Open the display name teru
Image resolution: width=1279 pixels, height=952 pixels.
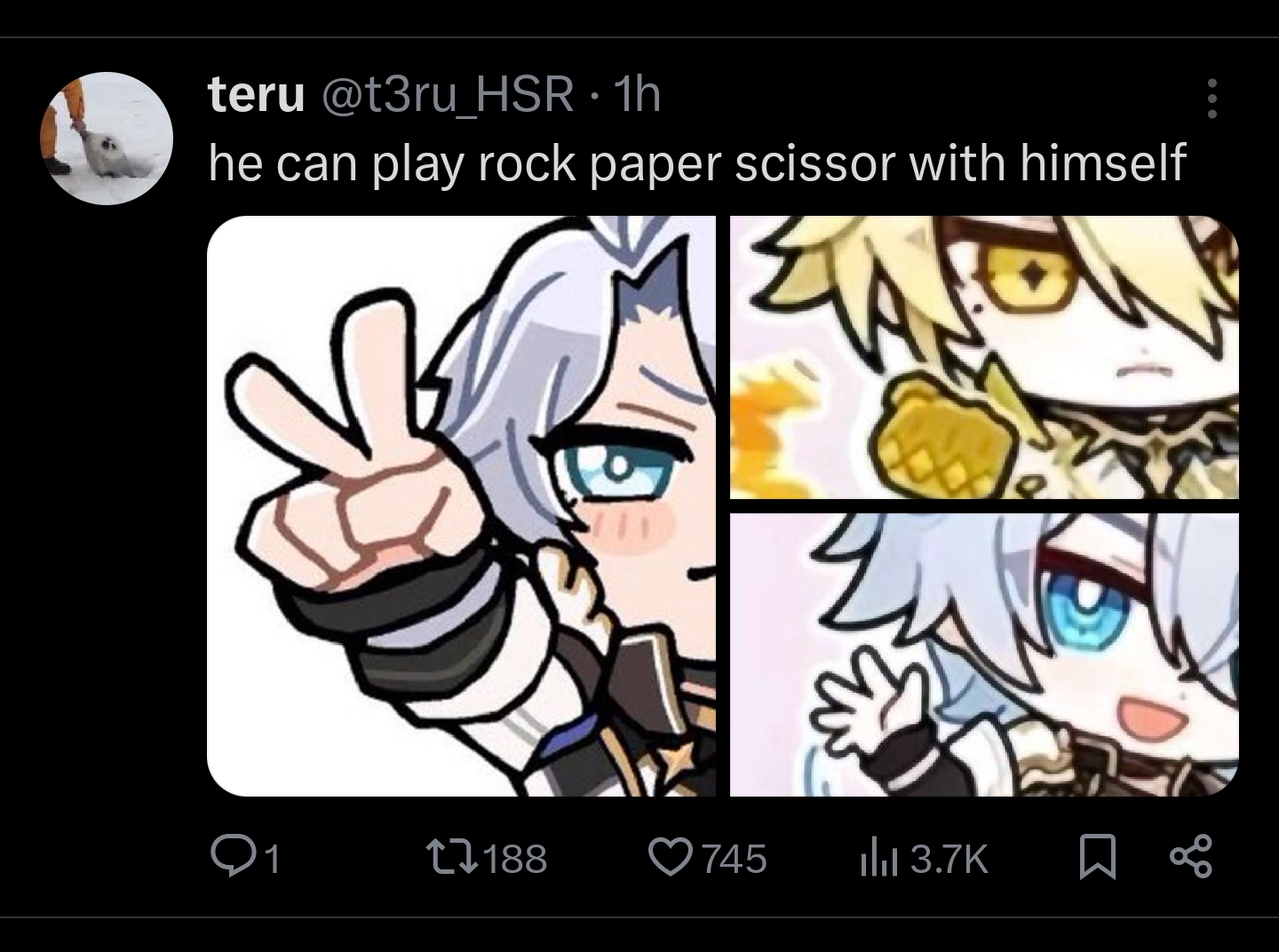(x=257, y=94)
